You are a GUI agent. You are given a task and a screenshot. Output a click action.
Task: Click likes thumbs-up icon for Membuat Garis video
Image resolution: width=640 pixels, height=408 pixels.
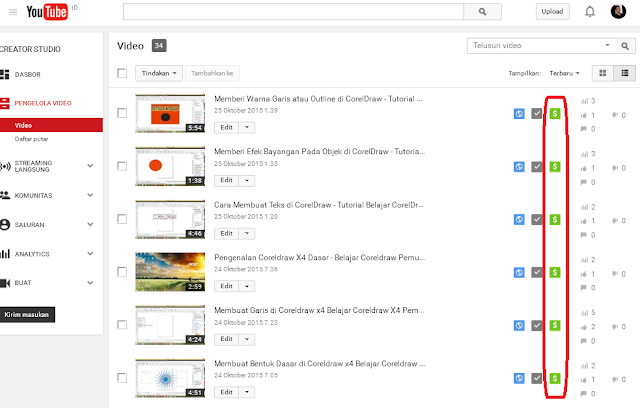(584, 327)
